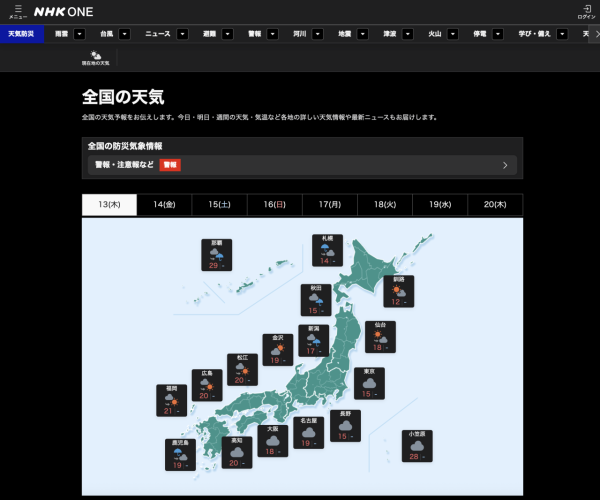The width and height of the screenshot is (600, 500).
Task: Open the 津波 navigation link
Action: point(390,34)
